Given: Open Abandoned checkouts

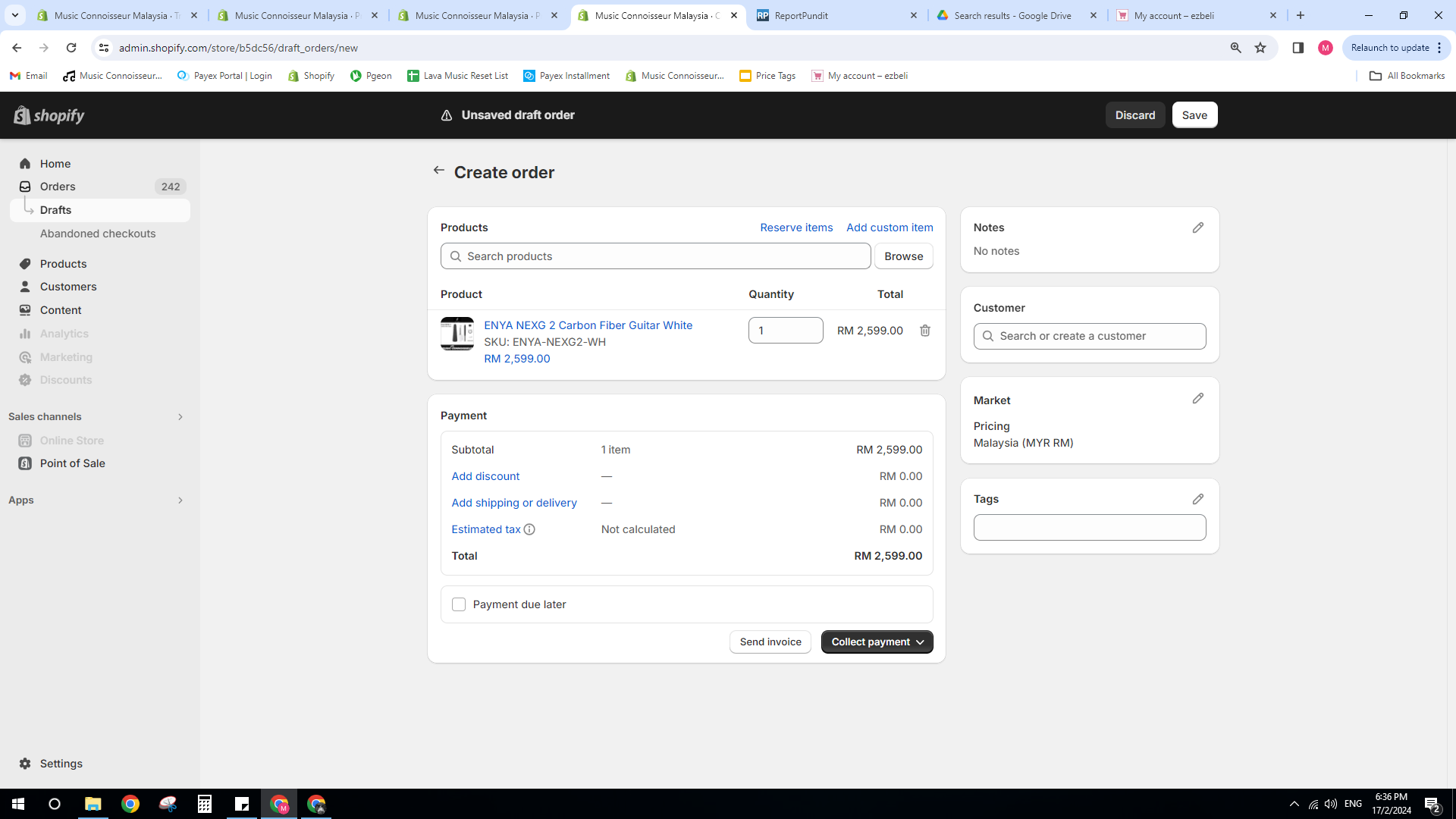Looking at the screenshot, I should tap(98, 234).
